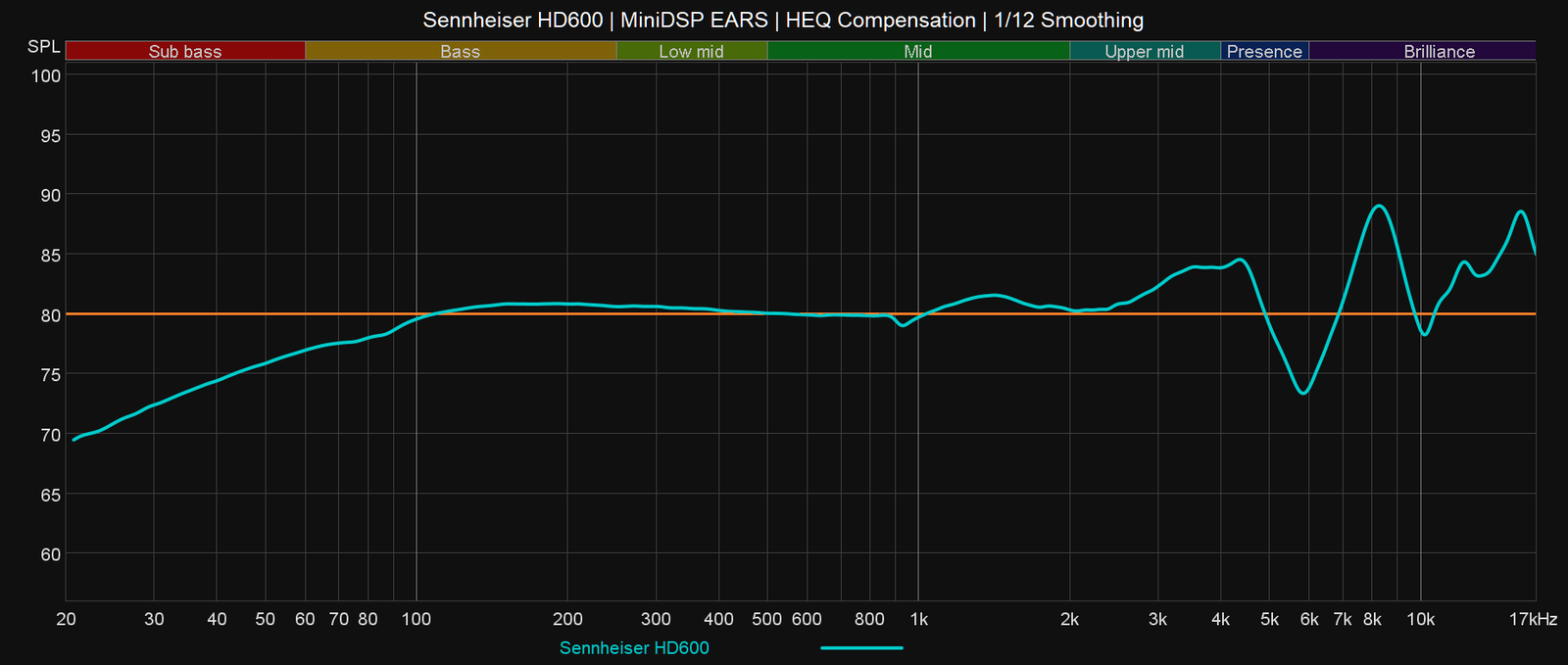This screenshot has height=665, width=1568.
Task: Click the 17kHz axis label
Action: coord(1533,619)
